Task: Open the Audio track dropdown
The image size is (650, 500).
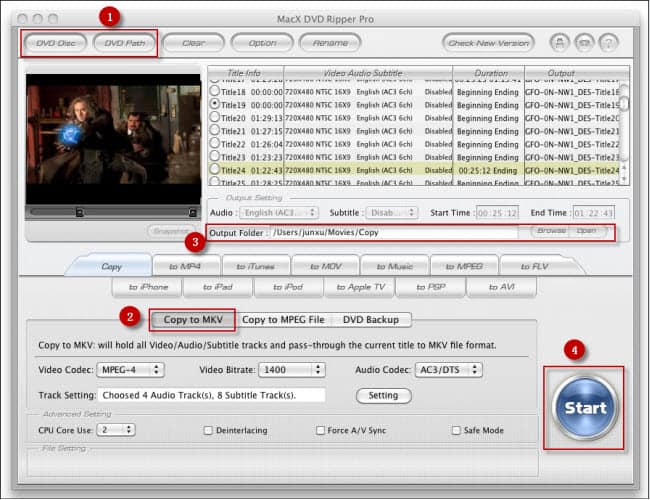Action: [279, 213]
